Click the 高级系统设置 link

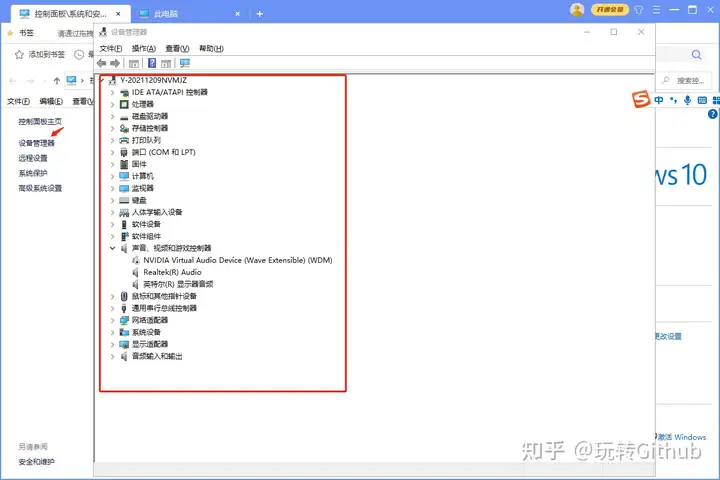click(40, 188)
